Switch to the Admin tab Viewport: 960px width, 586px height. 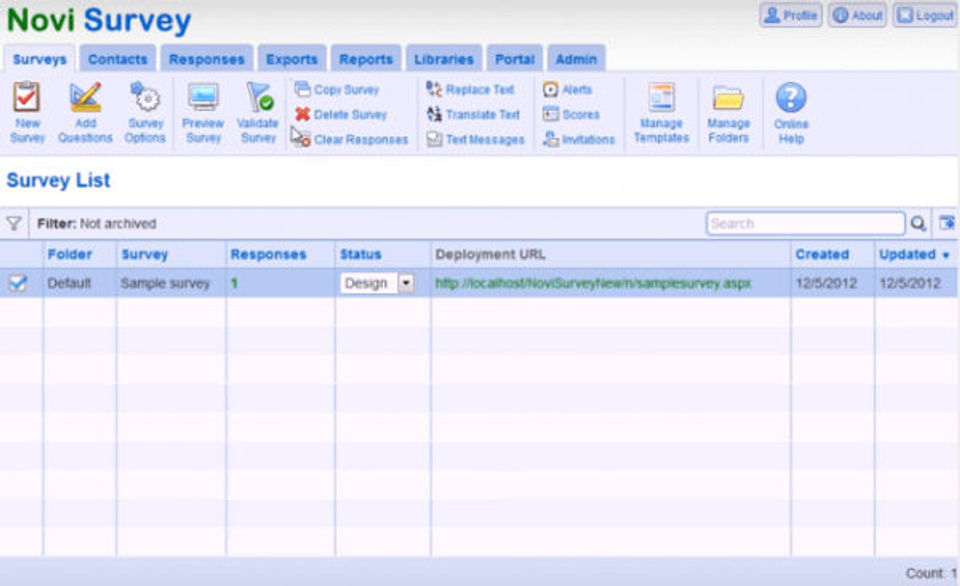(x=576, y=59)
